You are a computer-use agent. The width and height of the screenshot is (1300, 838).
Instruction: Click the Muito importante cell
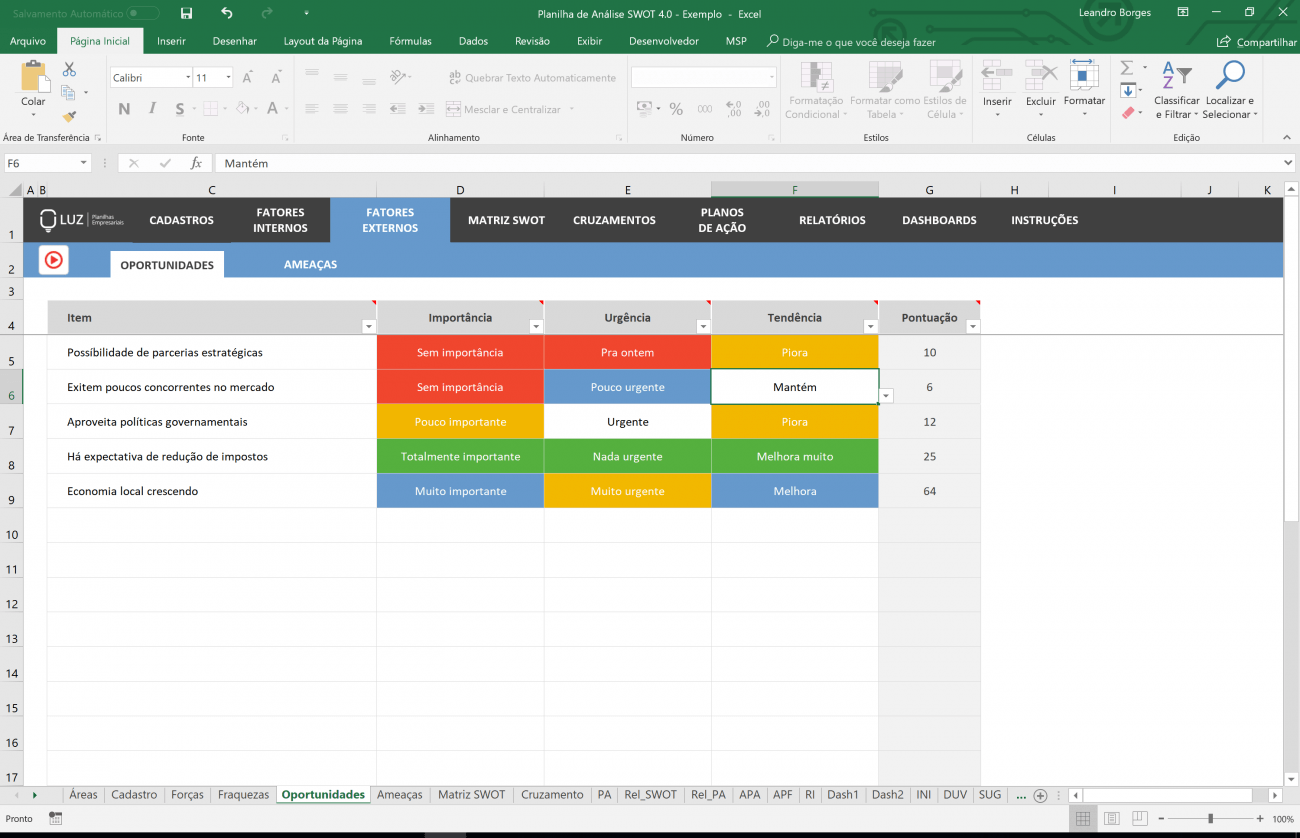tap(460, 491)
